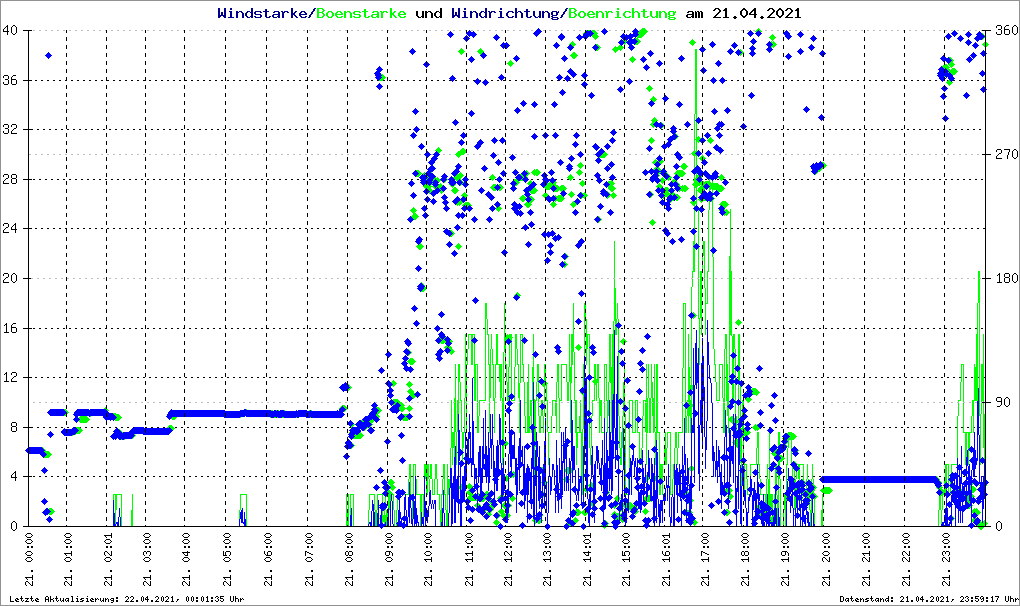Click the 180 degree label on right axis
This screenshot has width=1020, height=606.
1004,278
